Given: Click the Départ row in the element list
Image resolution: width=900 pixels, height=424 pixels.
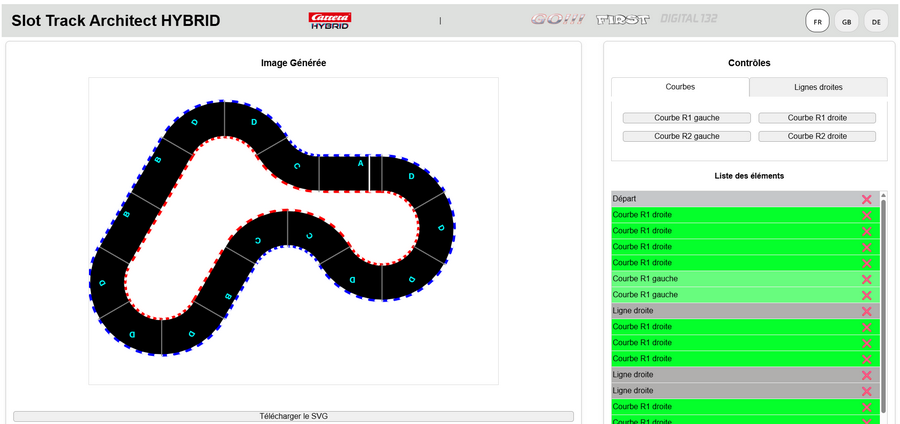Looking at the screenshot, I should point(730,200).
